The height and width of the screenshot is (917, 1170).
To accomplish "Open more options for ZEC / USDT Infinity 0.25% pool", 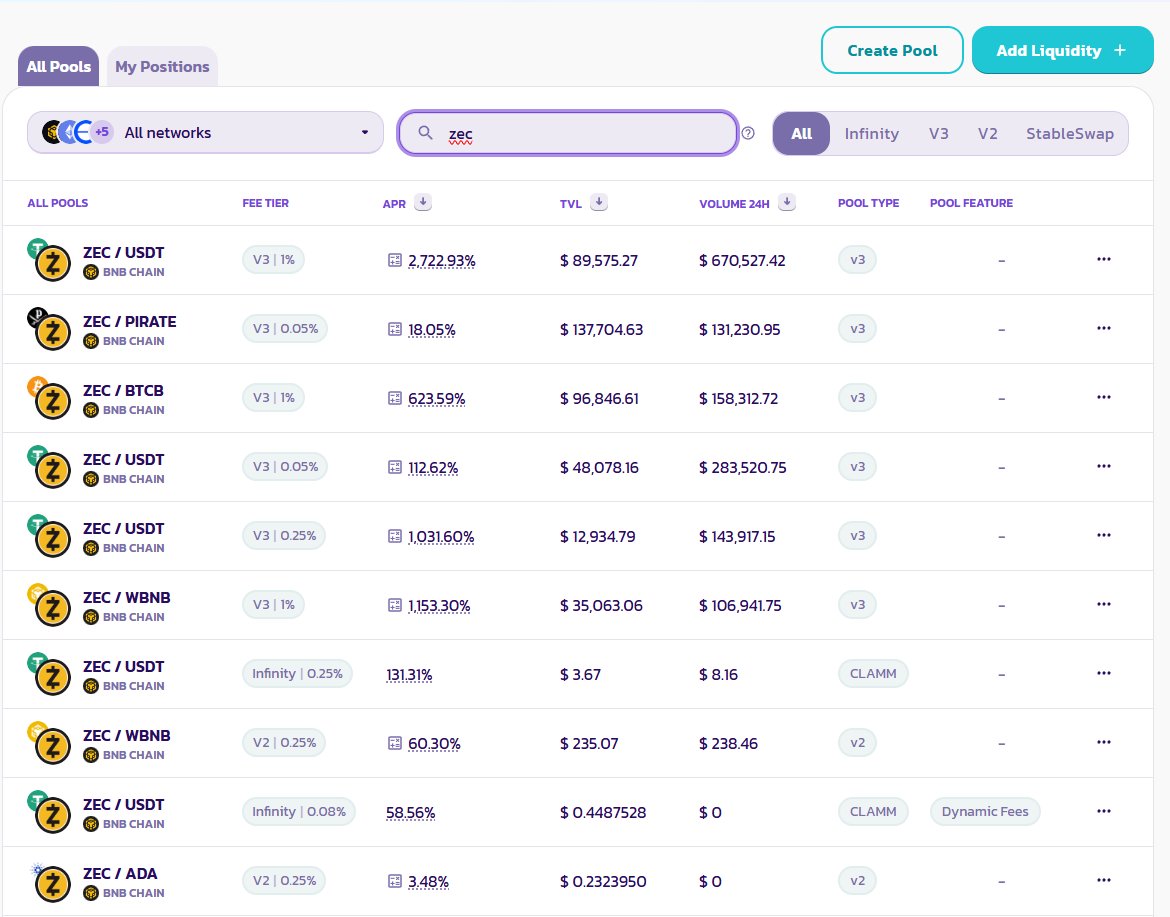I will click(x=1104, y=673).
